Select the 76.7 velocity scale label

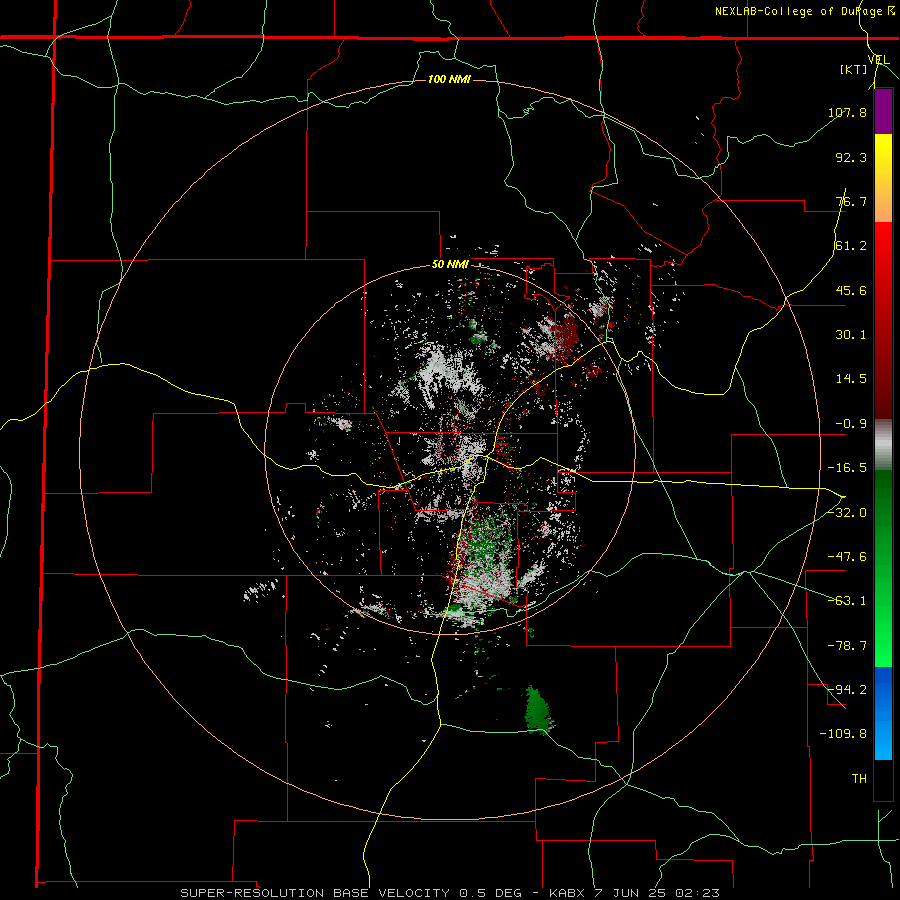[x=851, y=201]
